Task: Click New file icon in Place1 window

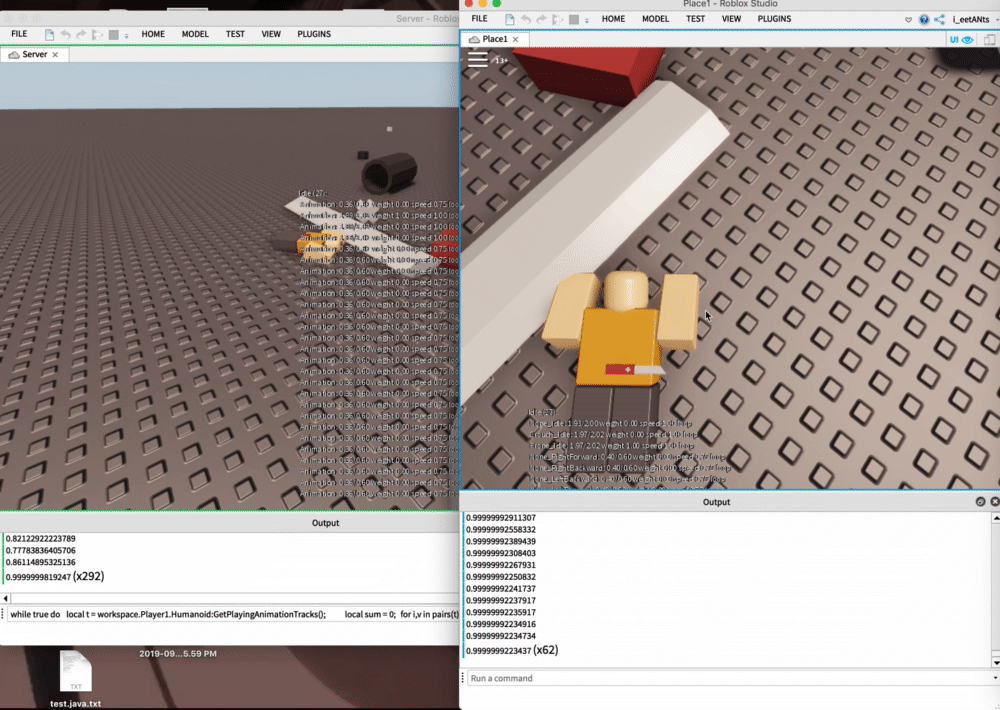Action: (510, 19)
